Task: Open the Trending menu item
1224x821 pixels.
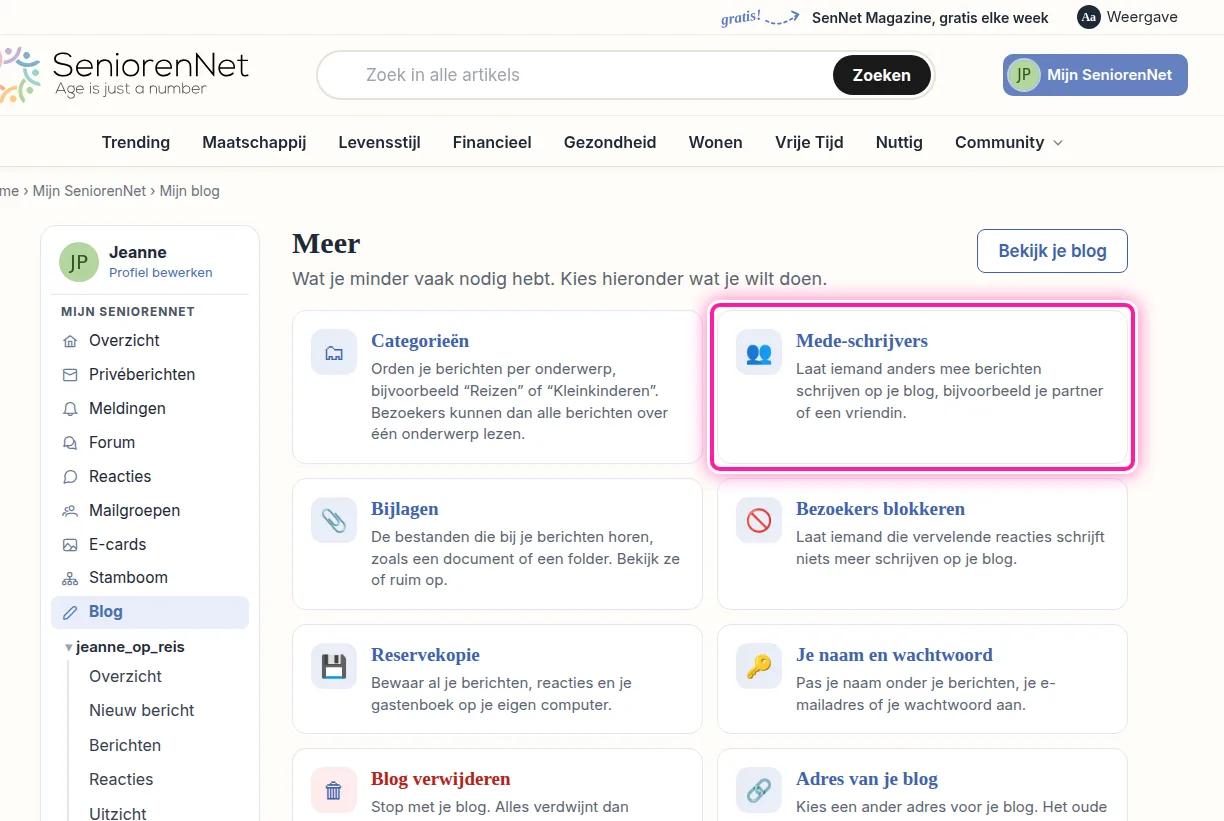Action: [136, 142]
